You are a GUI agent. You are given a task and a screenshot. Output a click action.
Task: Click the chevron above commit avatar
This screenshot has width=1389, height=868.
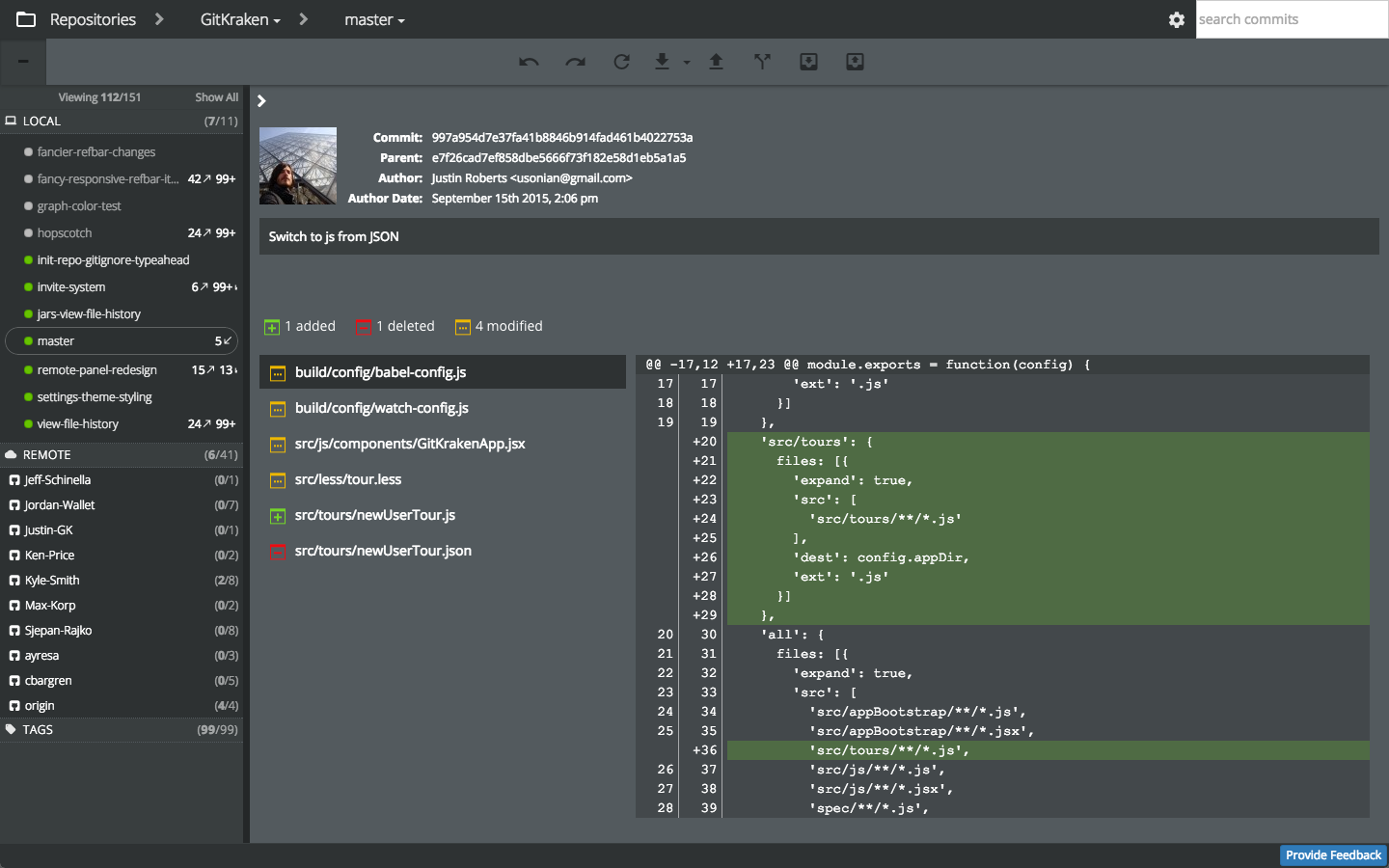pyautogui.click(x=261, y=101)
